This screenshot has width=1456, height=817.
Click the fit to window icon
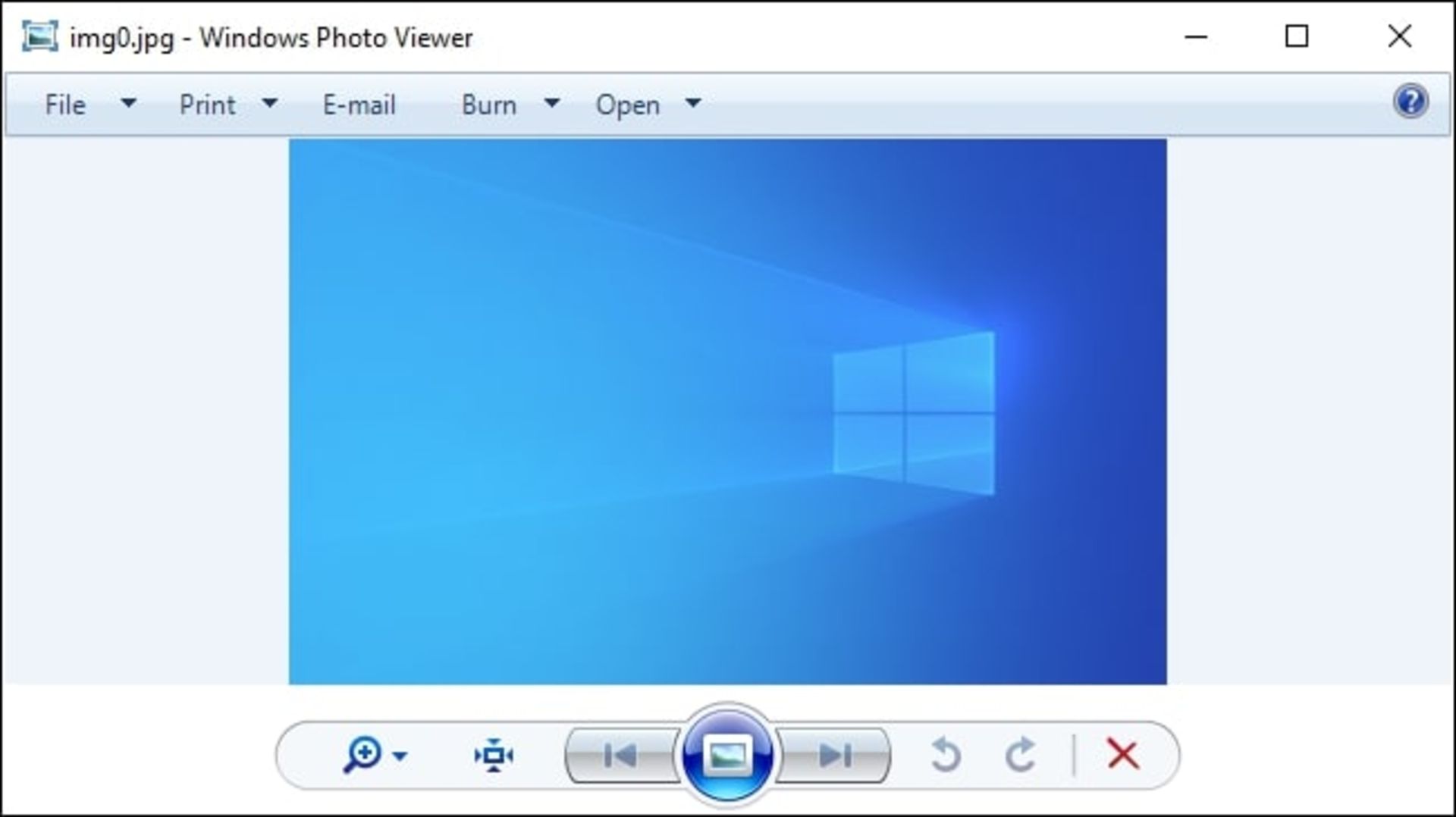494,755
